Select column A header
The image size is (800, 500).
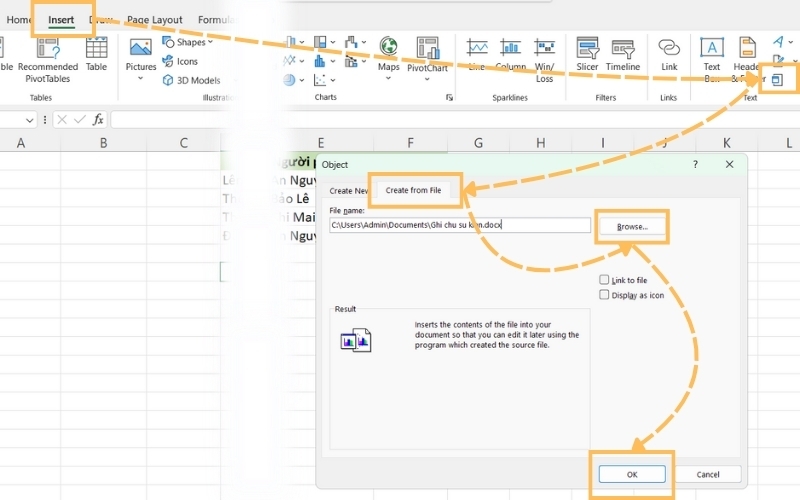21,143
